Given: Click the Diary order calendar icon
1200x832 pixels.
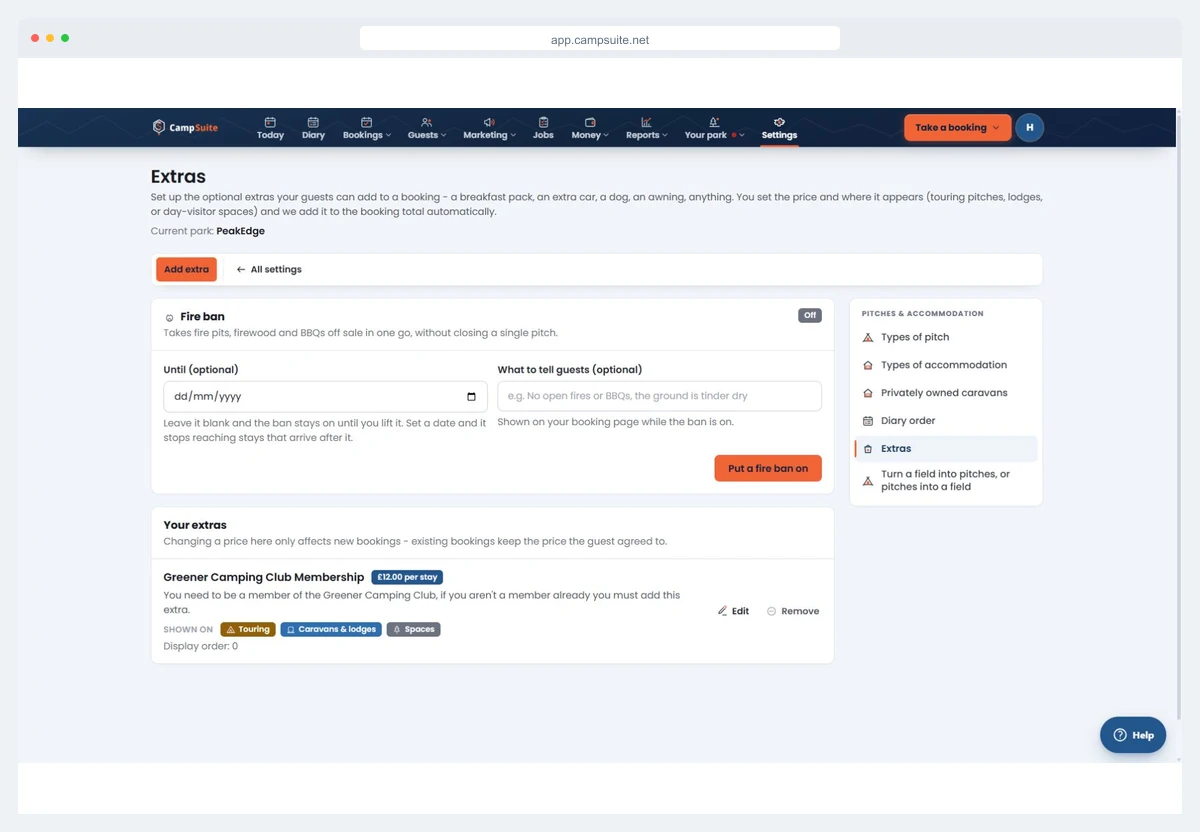Looking at the screenshot, I should [x=868, y=421].
